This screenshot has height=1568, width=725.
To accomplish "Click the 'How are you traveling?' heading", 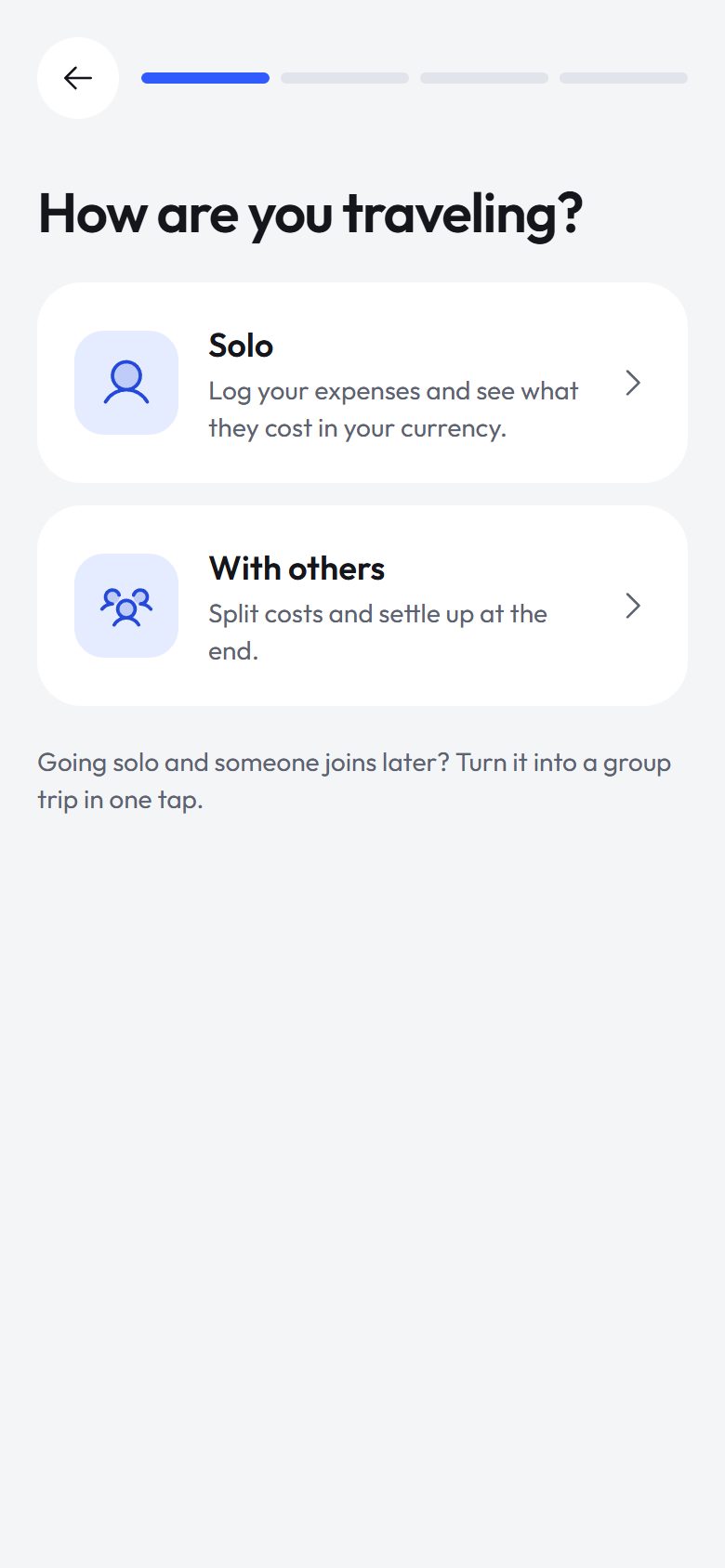I will [310, 215].
